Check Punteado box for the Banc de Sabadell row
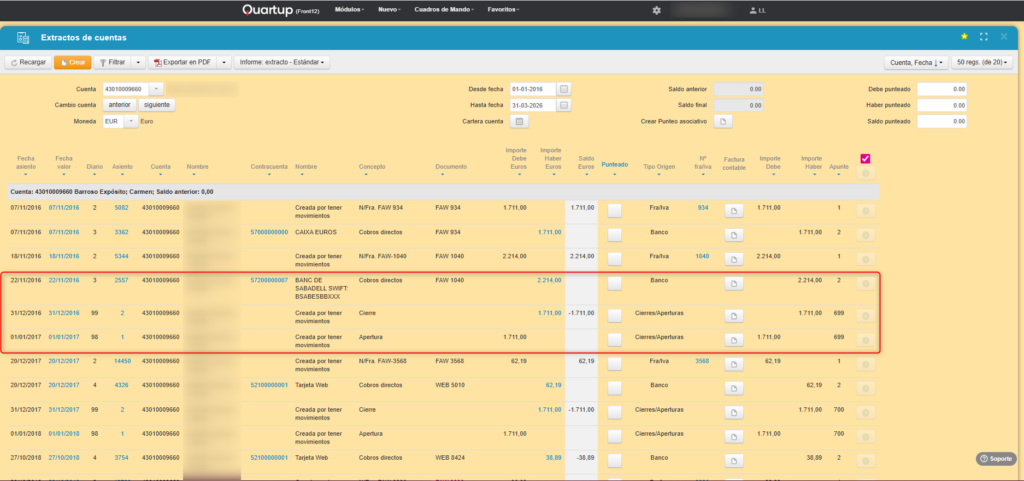Image resolution: width=1024 pixels, height=481 pixels. pyautogui.click(x=614, y=284)
